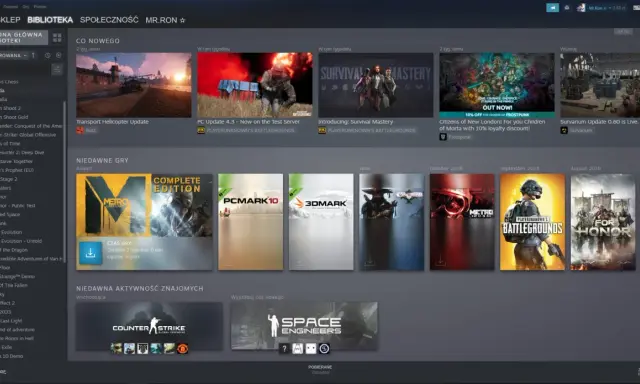The height and width of the screenshot is (384, 640).
Task: Click the download icon on Van Helsing card
Action: [x=369, y=261]
